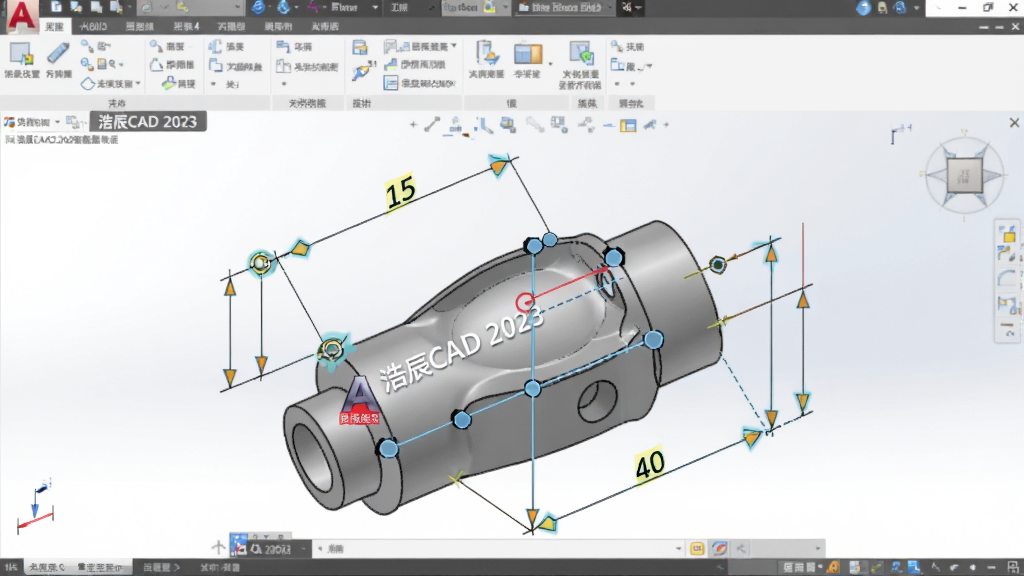Switch to the third ribbon tab
1024x576 pixels.
click(140, 26)
